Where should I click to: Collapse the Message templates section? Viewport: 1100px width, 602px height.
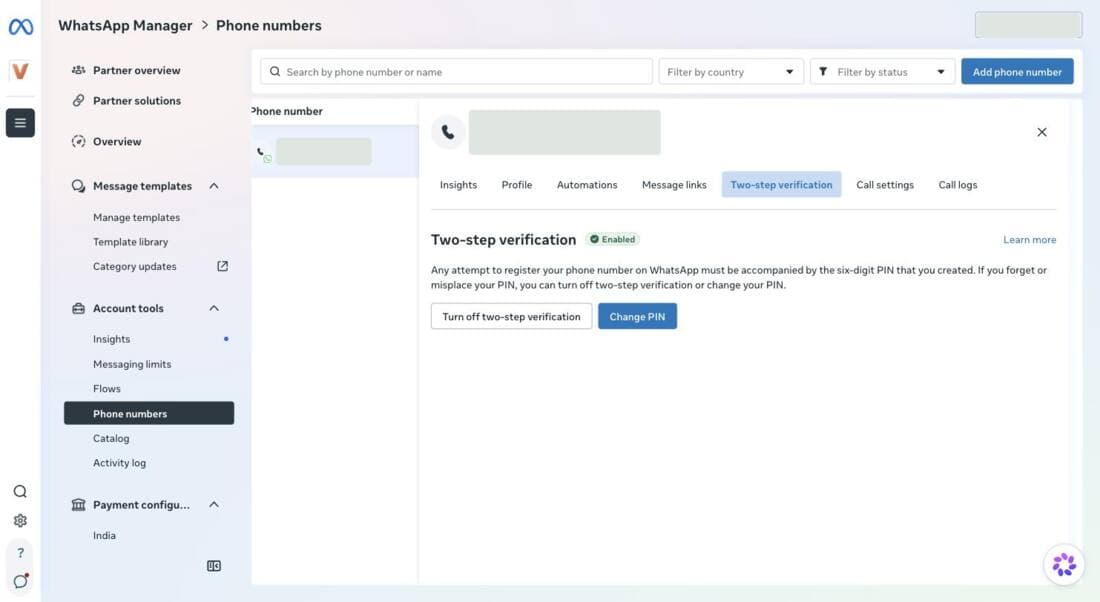[x=214, y=186]
